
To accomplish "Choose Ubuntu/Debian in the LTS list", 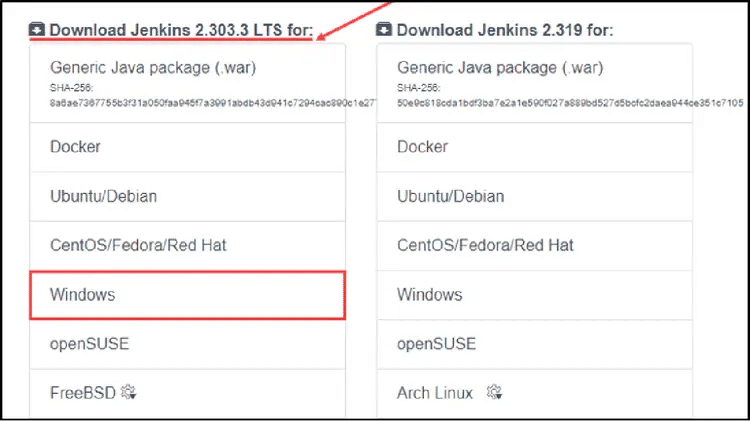I will (103, 196).
